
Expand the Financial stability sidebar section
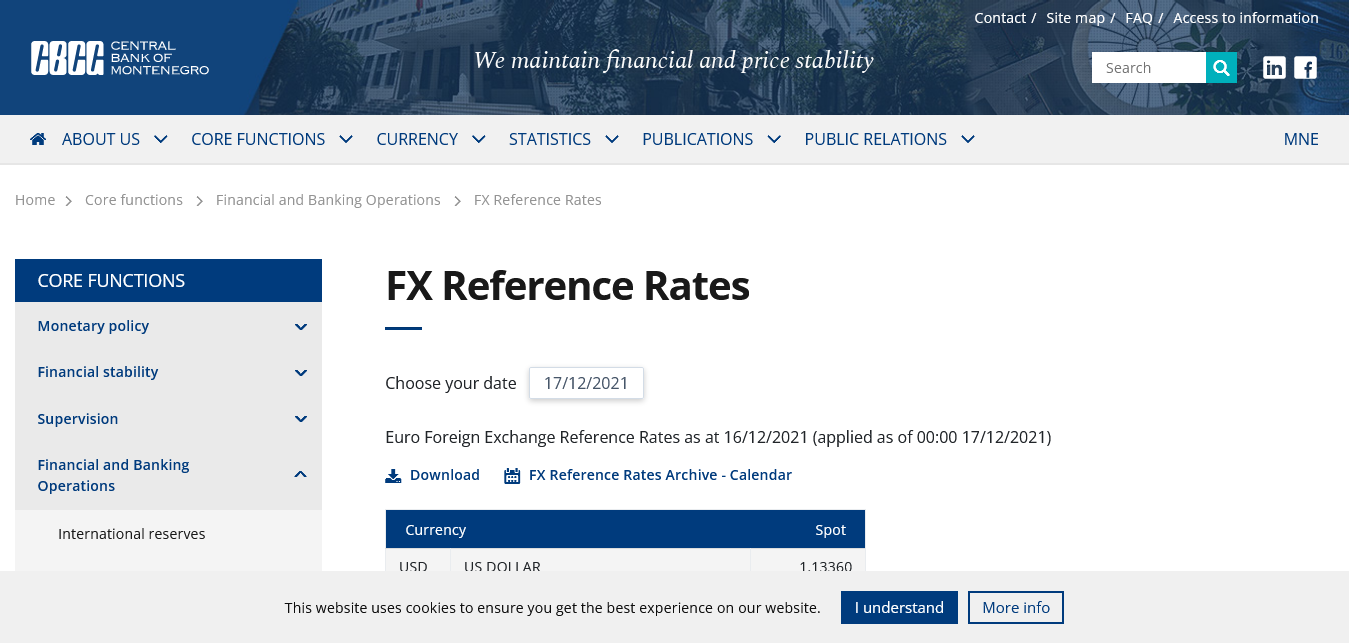pyautogui.click(x=301, y=373)
